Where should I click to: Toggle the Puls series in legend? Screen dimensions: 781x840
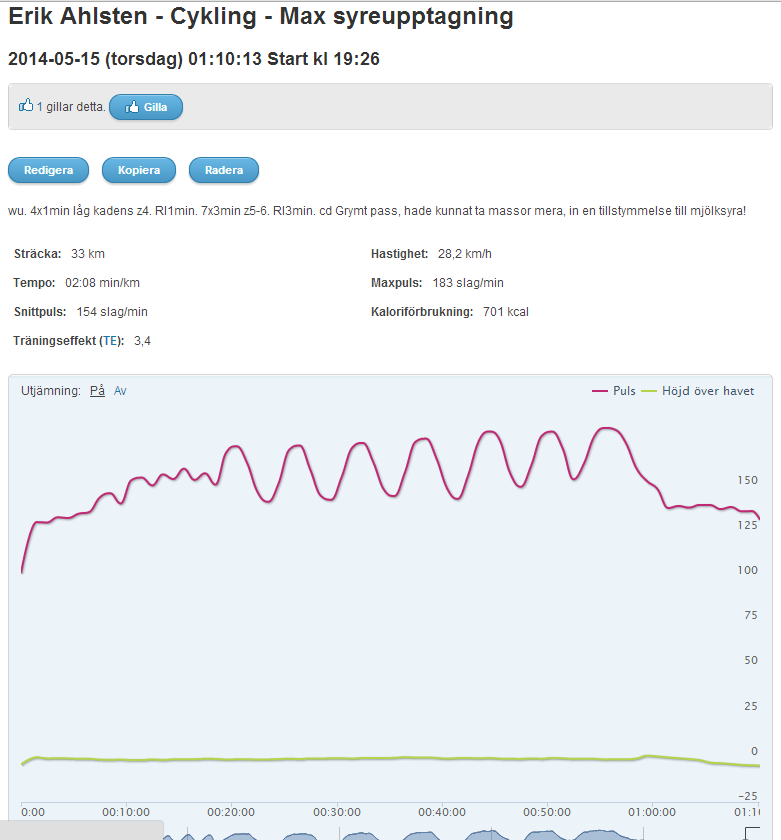[x=624, y=391]
